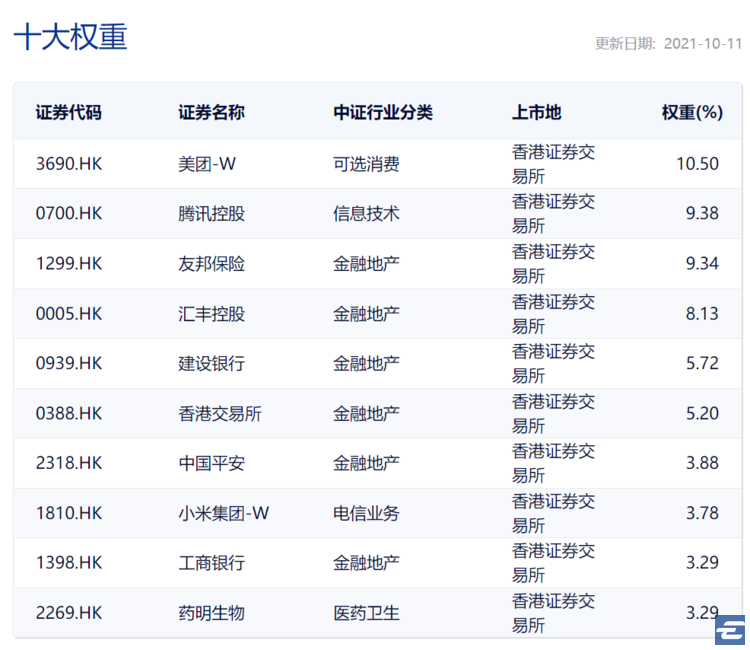Screen dimensions: 750x650
Task: Click 香港证券交易所 in the 美团-W row
Action: 553,164
